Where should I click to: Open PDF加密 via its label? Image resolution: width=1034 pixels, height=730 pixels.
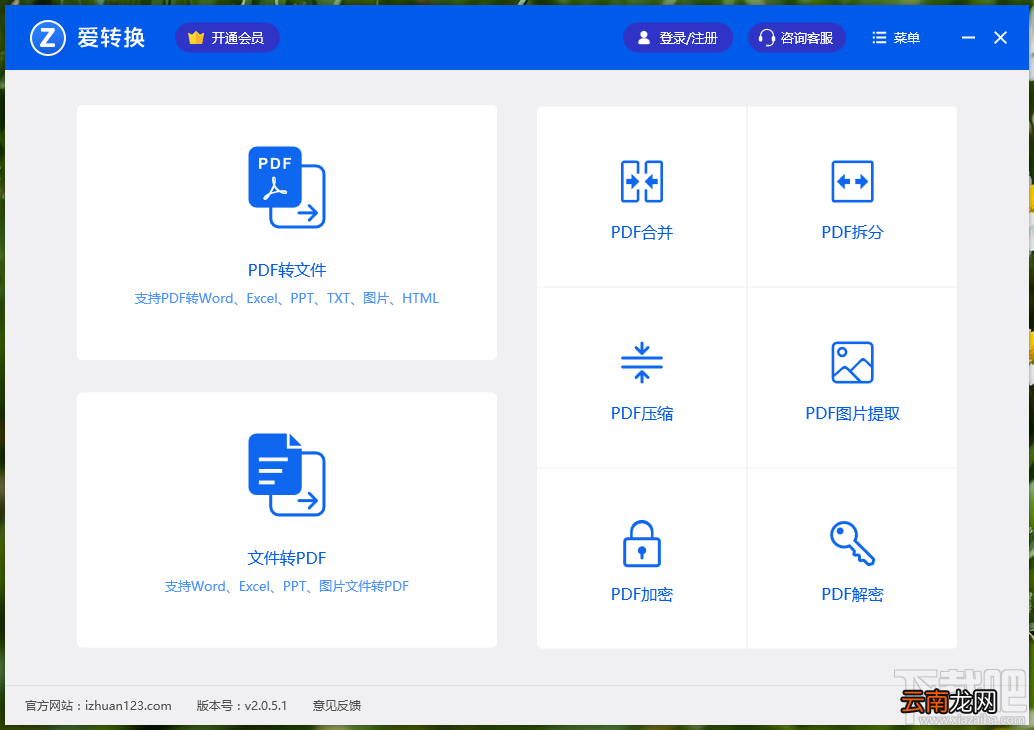642,594
